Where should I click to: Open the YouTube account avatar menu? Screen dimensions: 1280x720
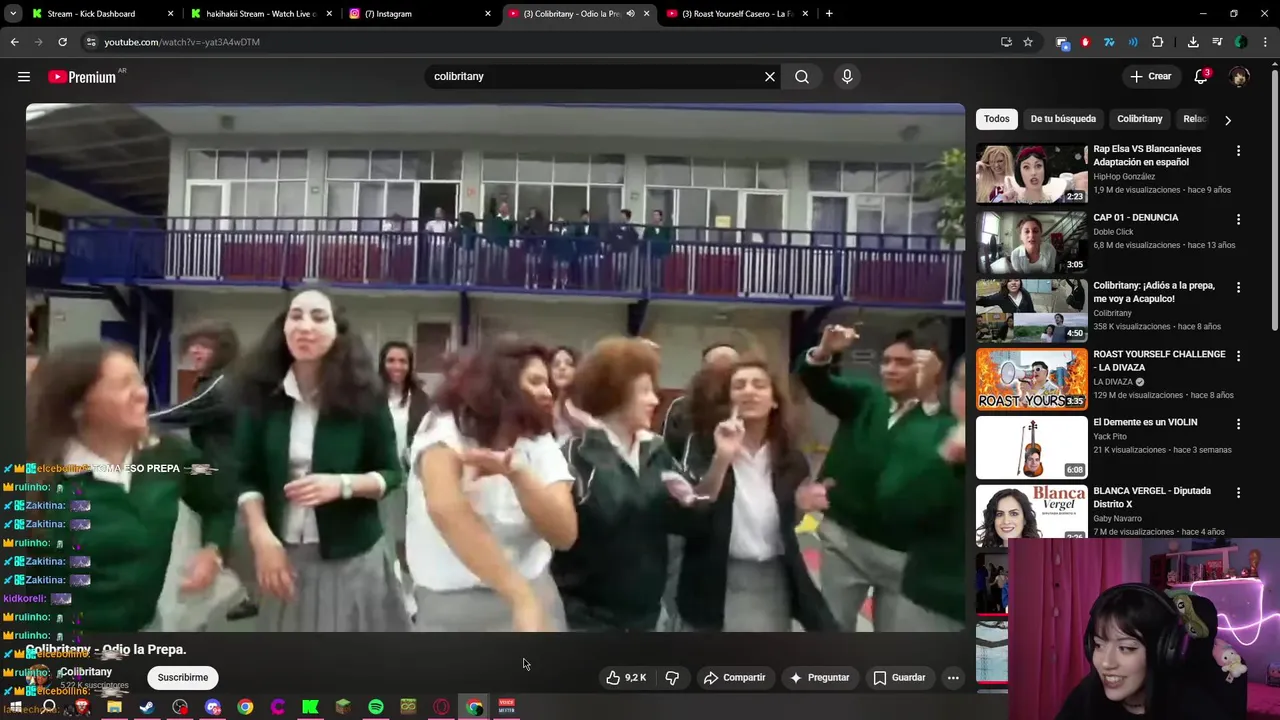point(1239,77)
